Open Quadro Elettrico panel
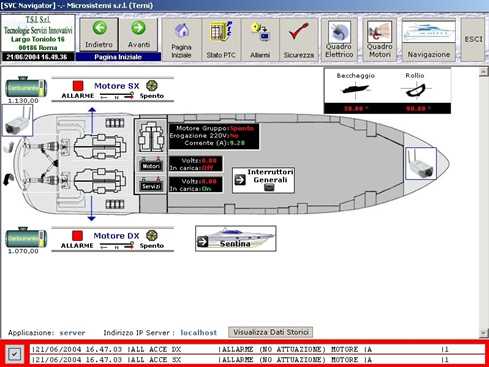 point(339,40)
